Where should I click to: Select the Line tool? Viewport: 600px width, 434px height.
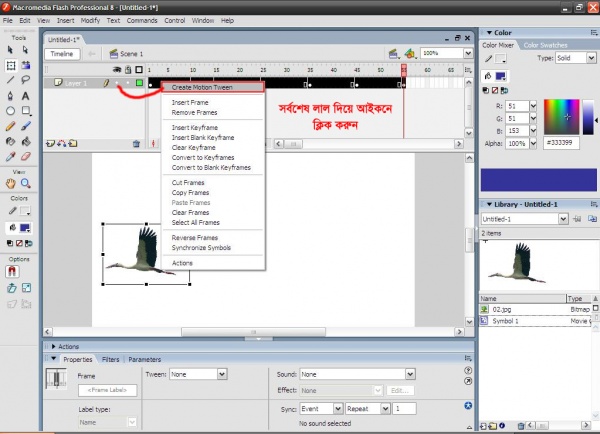coord(10,80)
